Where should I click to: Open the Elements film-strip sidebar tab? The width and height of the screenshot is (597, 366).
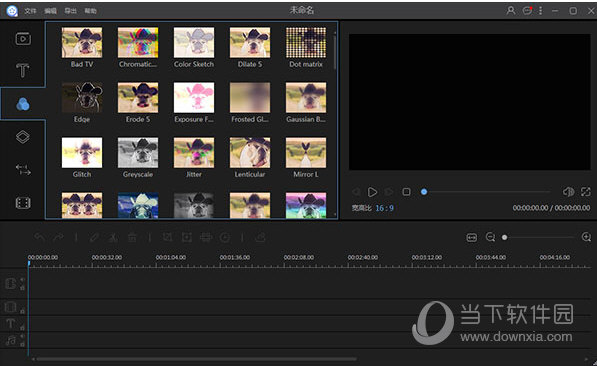pos(23,203)
